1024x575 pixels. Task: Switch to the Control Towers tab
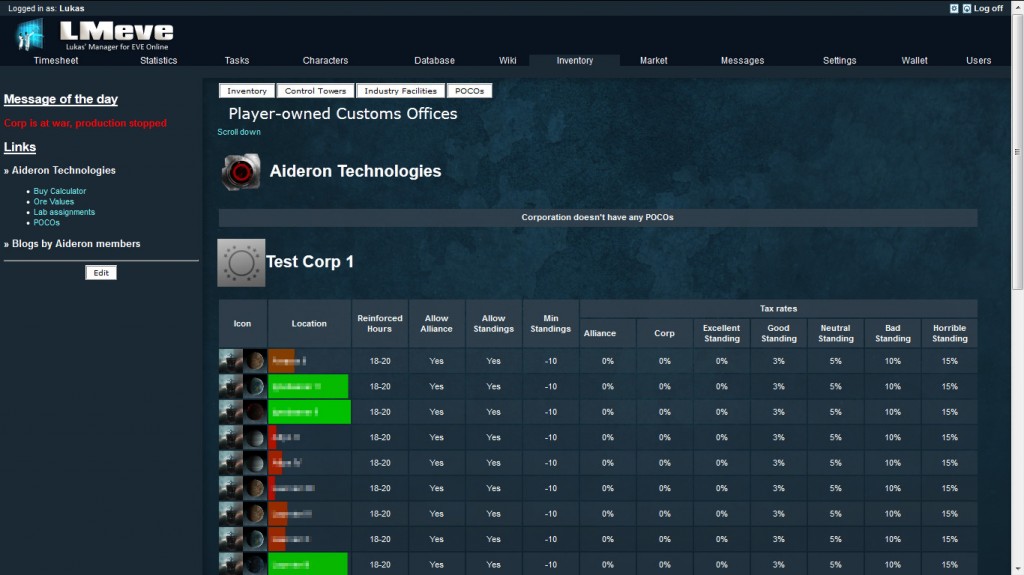[315, 91]
